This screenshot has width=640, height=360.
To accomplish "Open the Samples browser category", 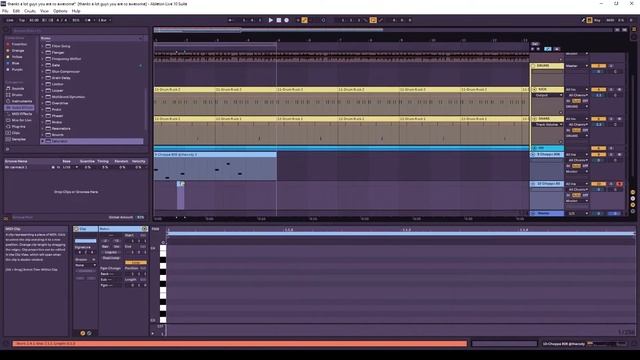I will coord(16,139).
